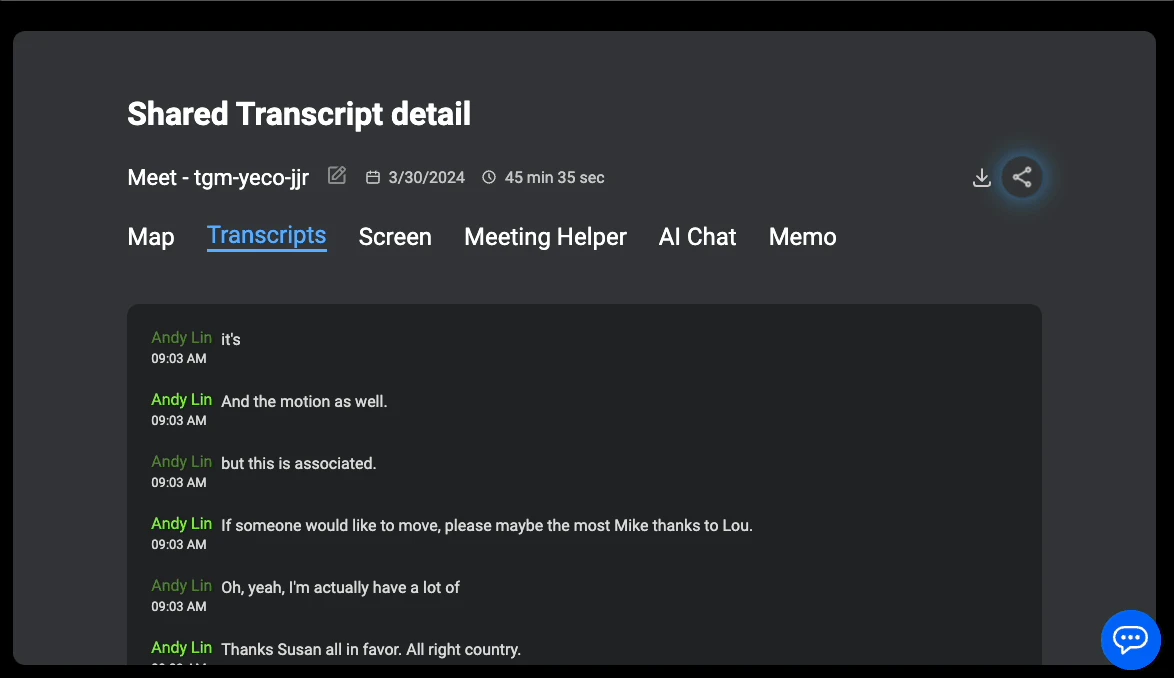Go to the Meeting Helper tab
This screenshot has height=678, width=1174.
[x=545, y=237]
